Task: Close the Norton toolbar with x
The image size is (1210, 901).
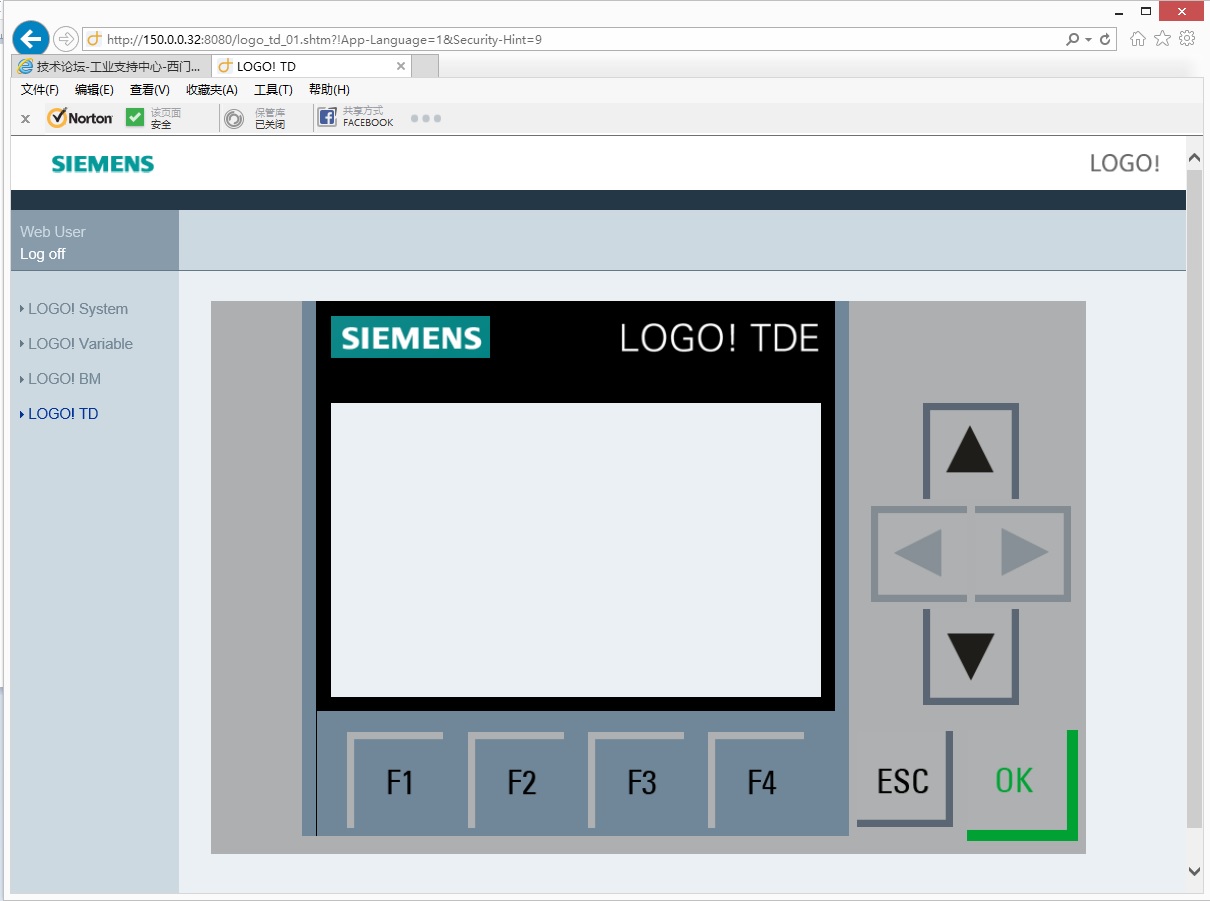Action: [x=26, y=119]
